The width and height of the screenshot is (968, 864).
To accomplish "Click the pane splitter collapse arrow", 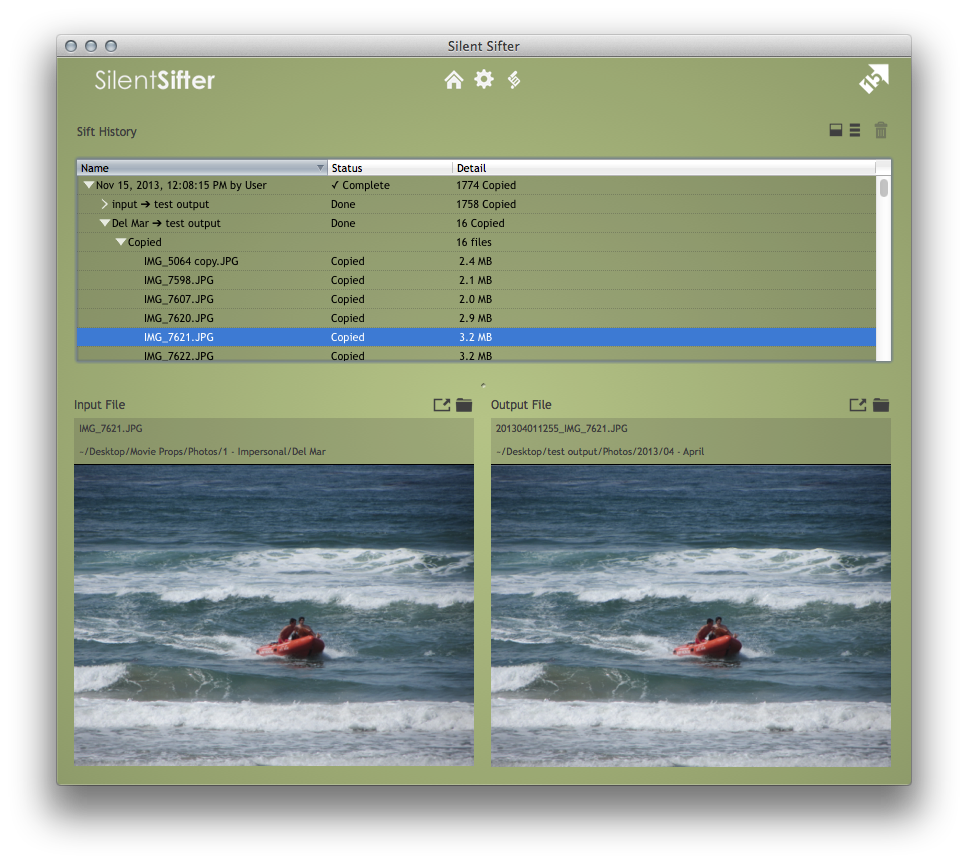I will click(483, 385).
